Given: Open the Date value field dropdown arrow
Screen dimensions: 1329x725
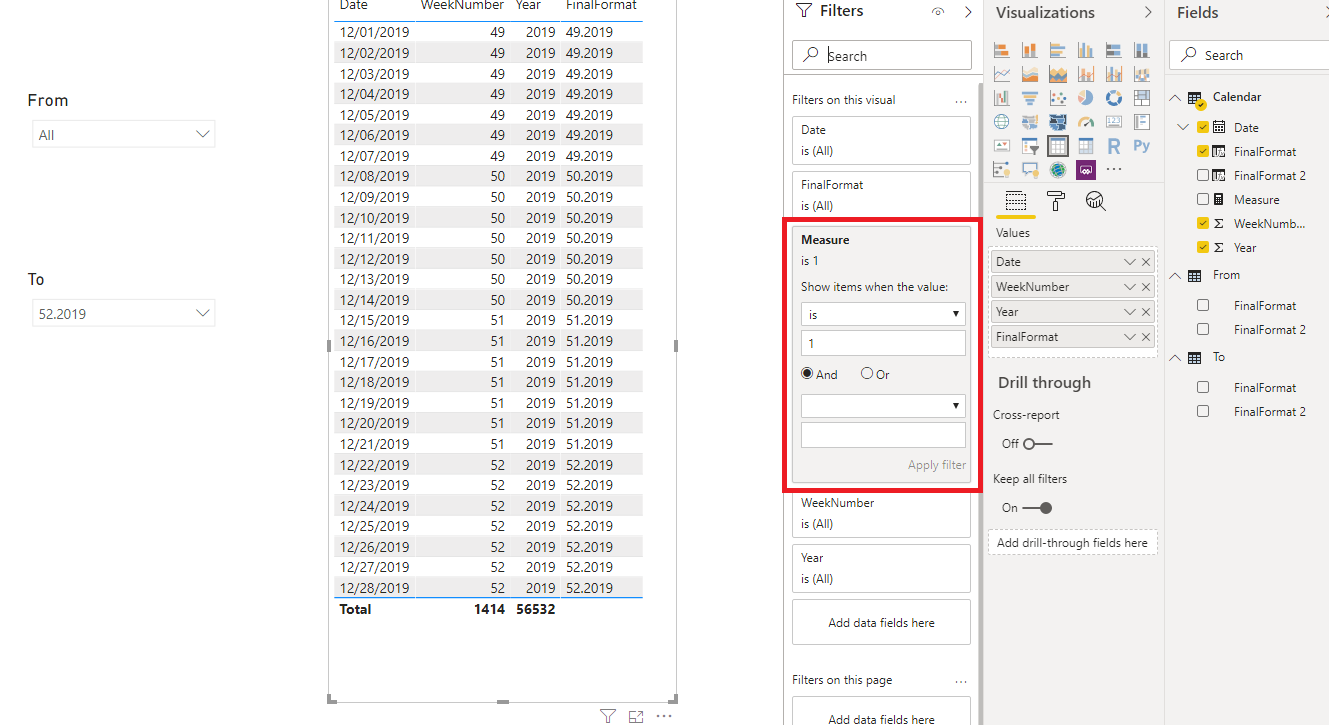Looking at the screenshot, I should tap(1130, 262).
